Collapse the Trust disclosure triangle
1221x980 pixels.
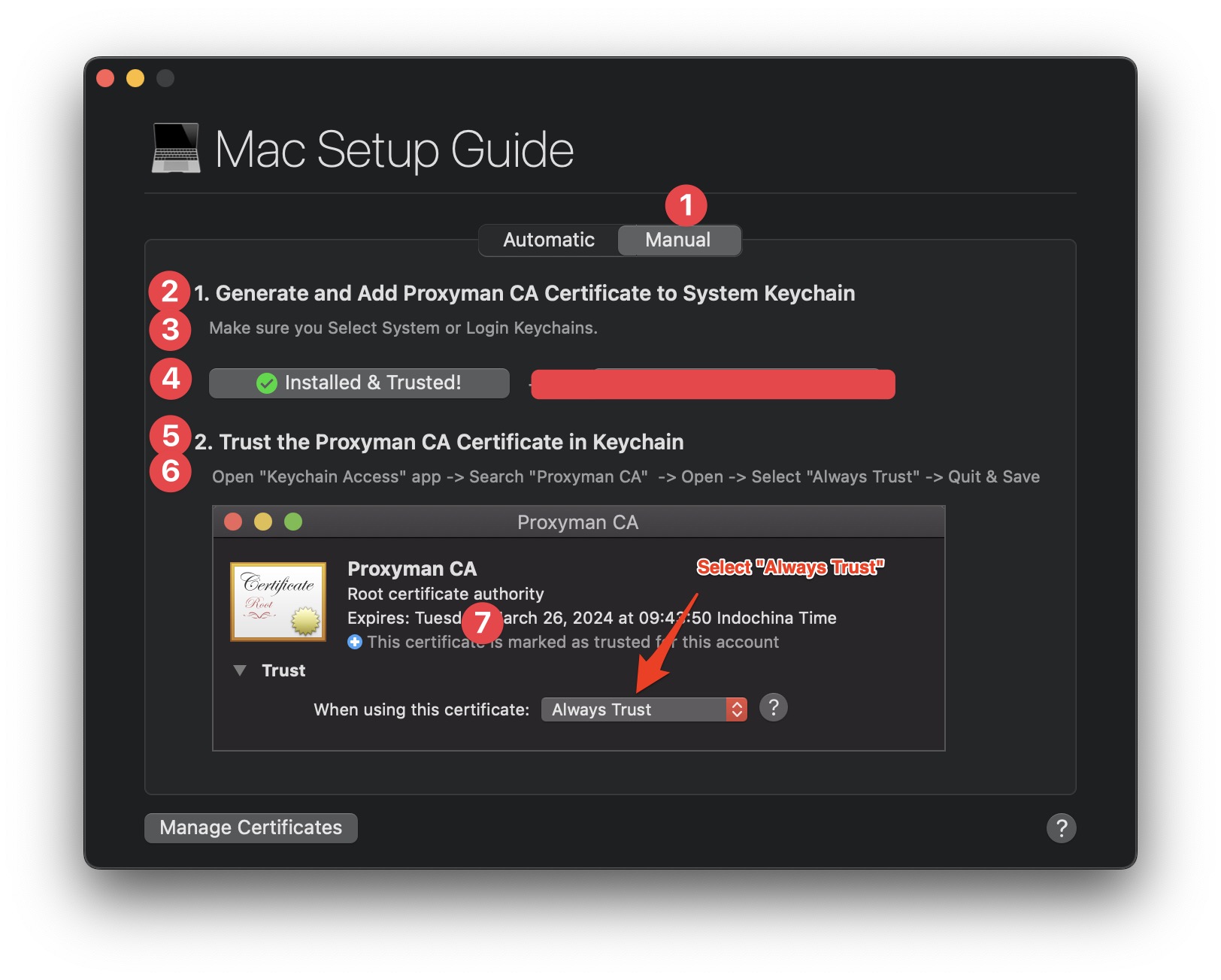point(241,670)
